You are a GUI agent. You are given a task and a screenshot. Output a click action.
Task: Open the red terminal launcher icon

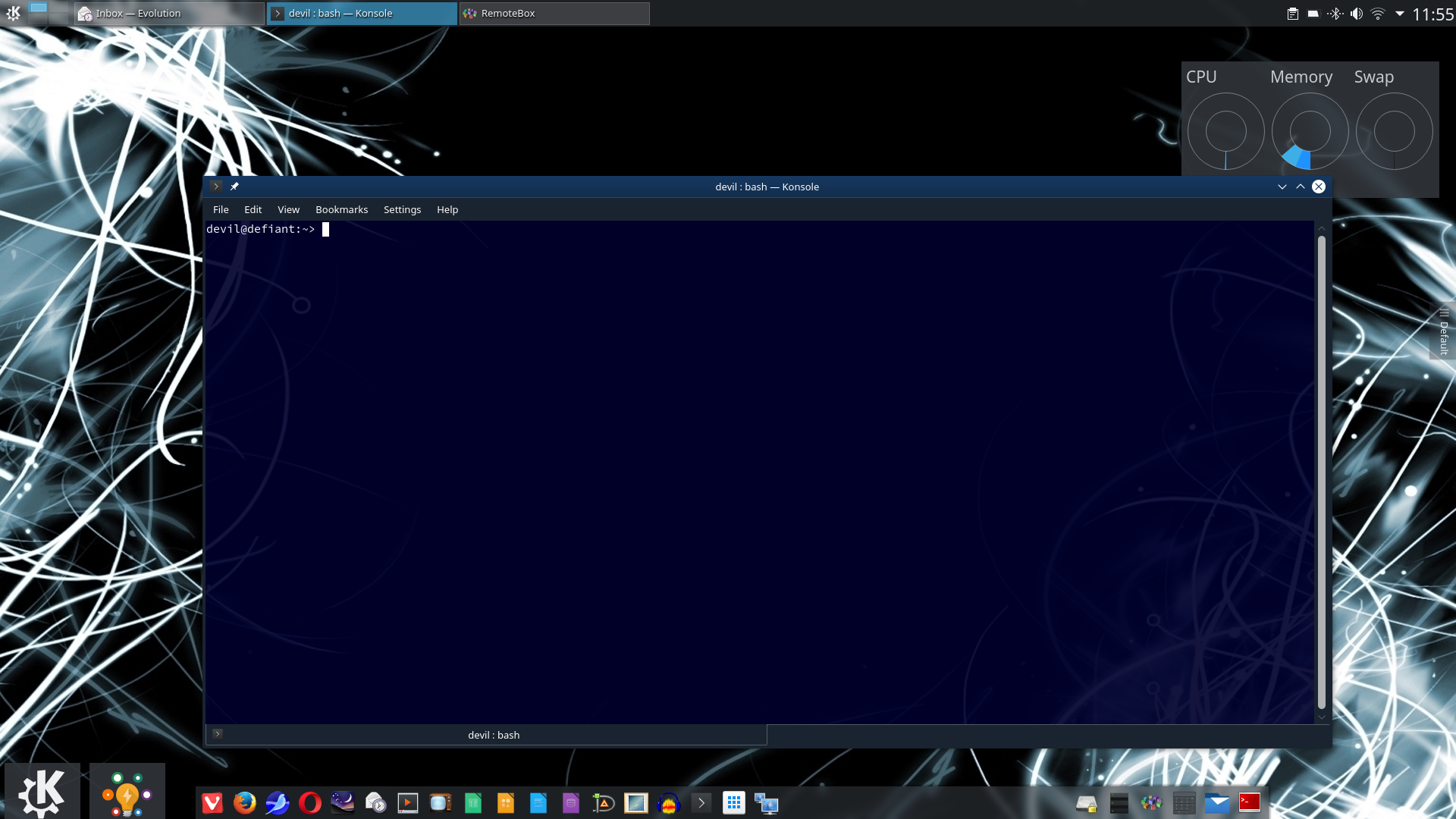pos(1250,802)
